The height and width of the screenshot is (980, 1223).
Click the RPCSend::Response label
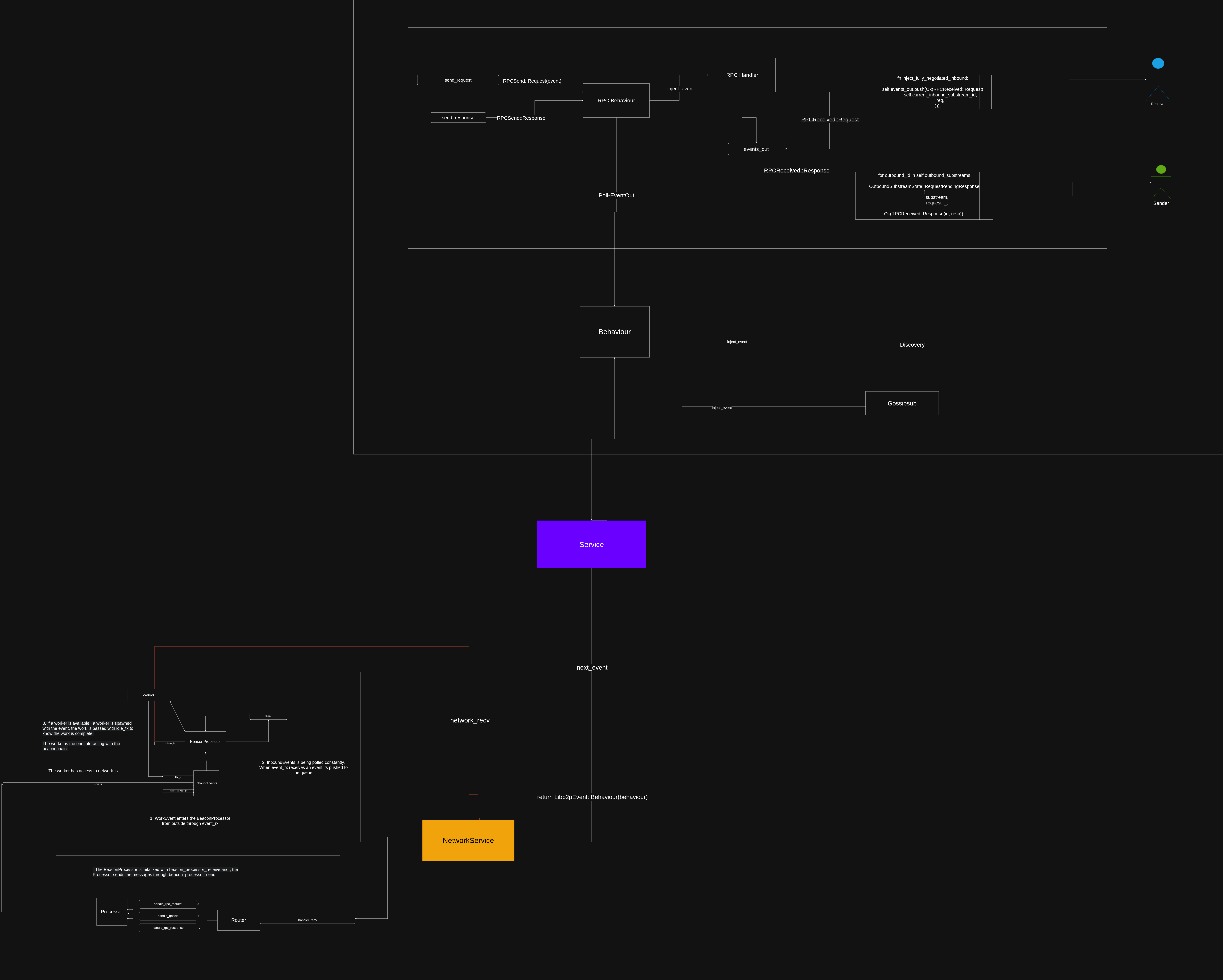tap(521, 118)
